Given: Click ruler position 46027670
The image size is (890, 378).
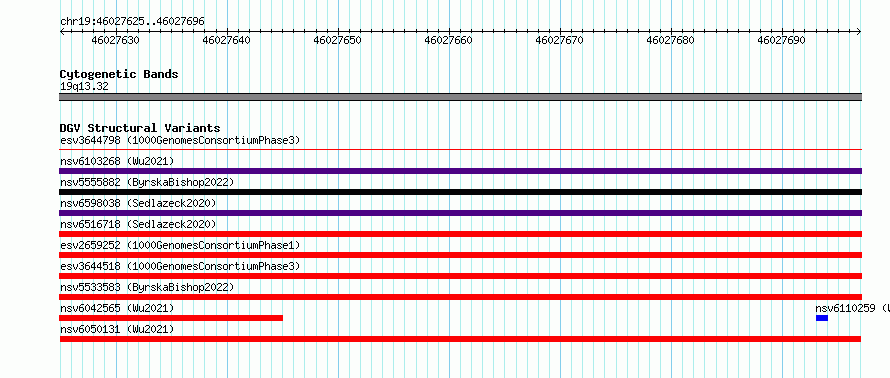Looking at the screenshot, I should 560,40.
